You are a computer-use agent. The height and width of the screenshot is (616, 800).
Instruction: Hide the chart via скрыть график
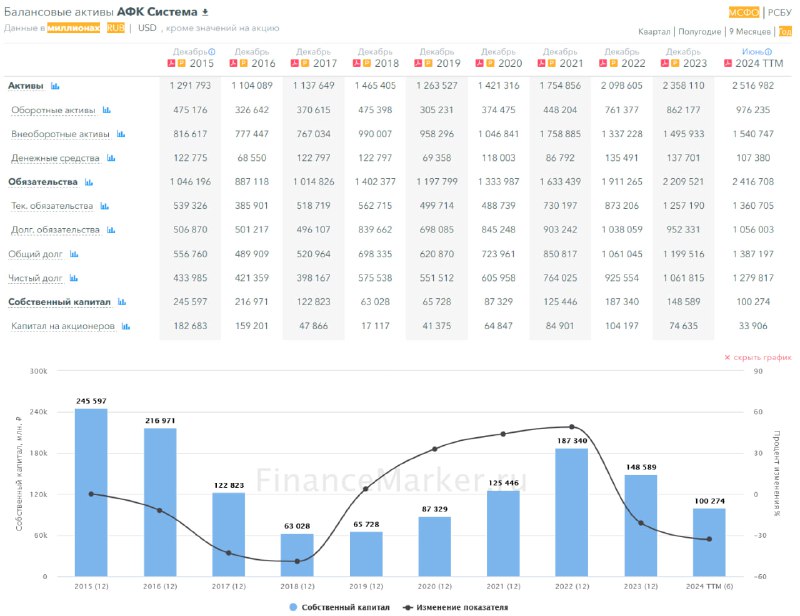pyautogui.click(x=758, y=357)
